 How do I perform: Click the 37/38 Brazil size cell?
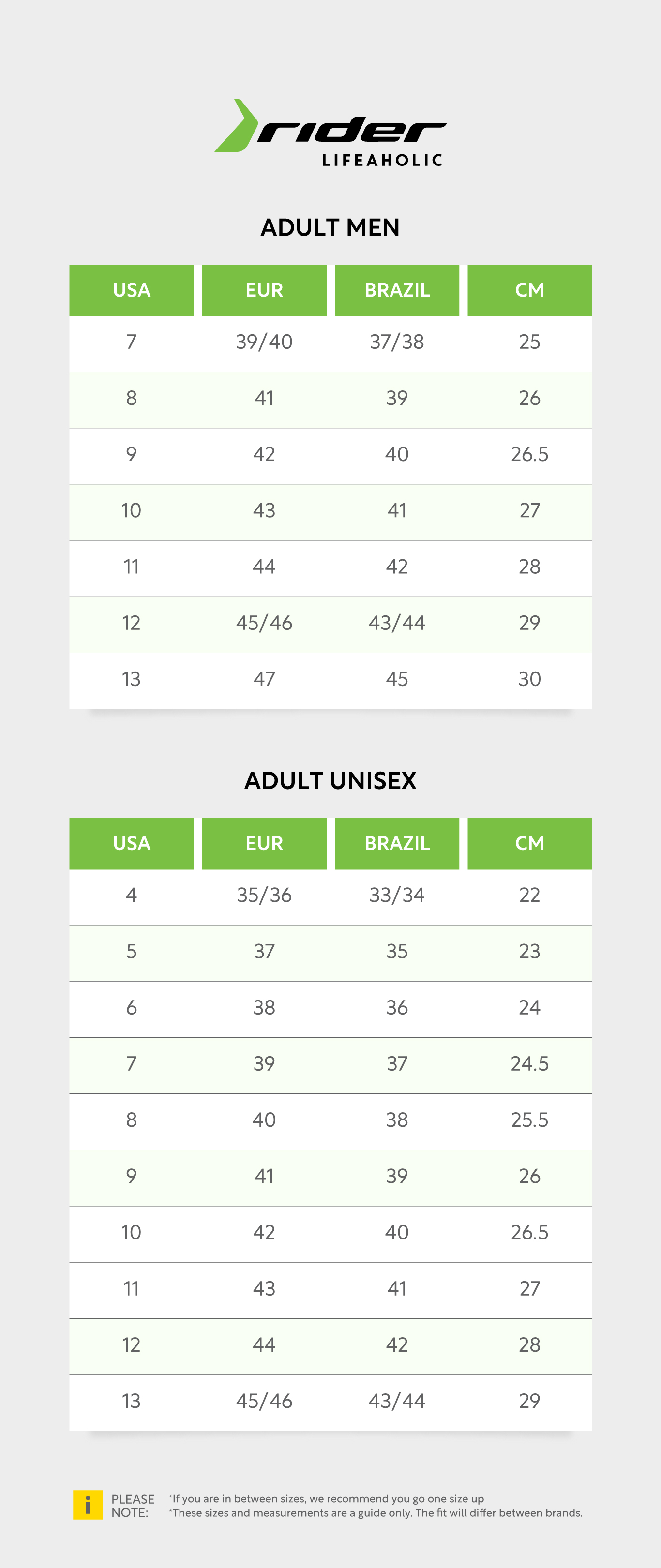[x=397, y=342]
